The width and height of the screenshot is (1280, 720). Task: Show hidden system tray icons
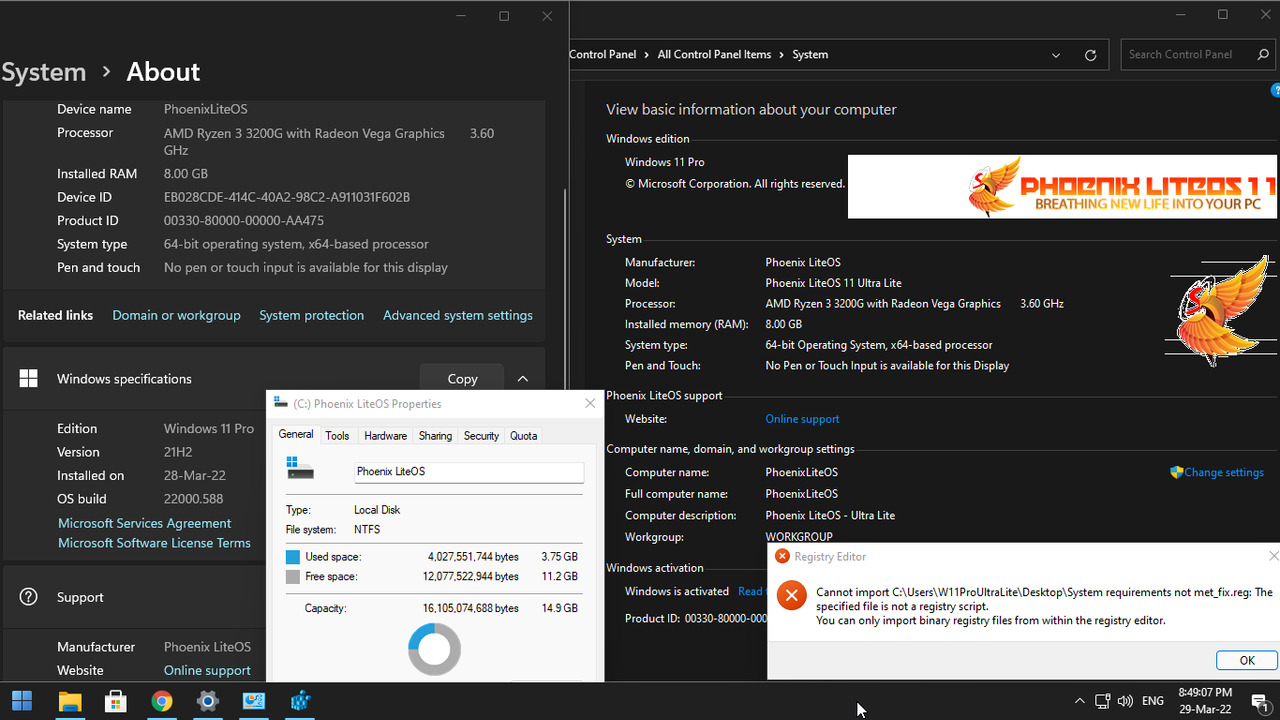1079,701
